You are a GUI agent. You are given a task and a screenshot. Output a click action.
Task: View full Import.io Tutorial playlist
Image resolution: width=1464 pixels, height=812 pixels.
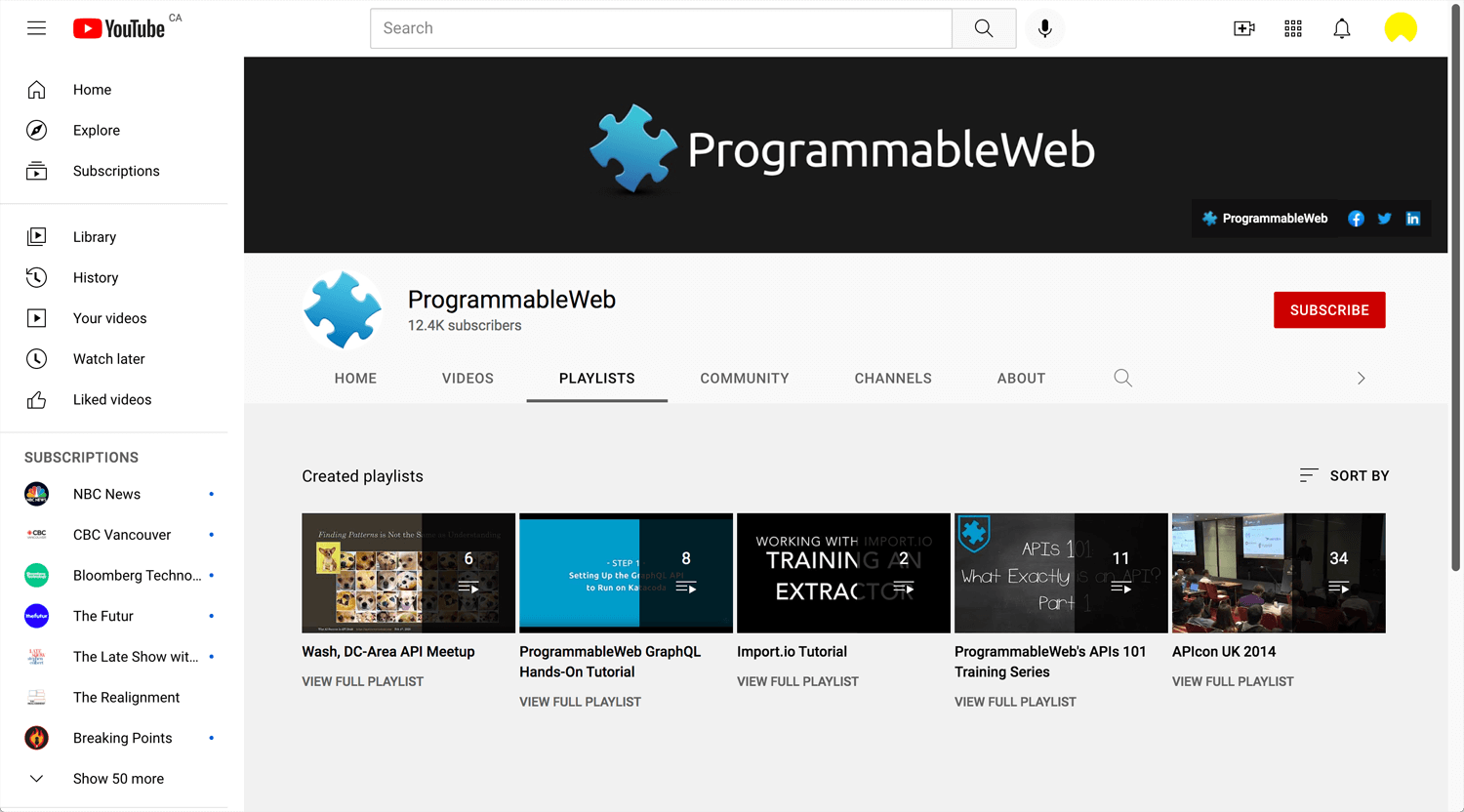797,681
